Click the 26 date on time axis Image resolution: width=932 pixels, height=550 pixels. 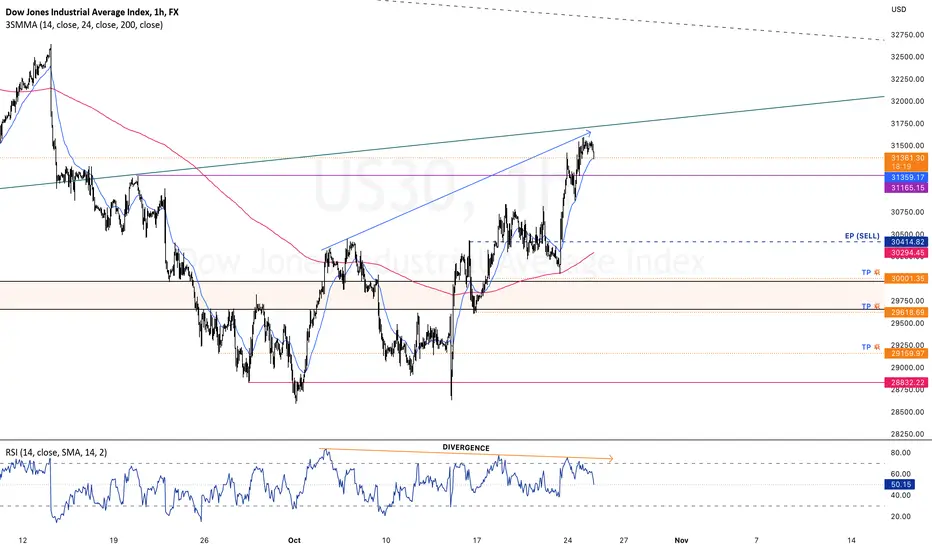(204, 540)
